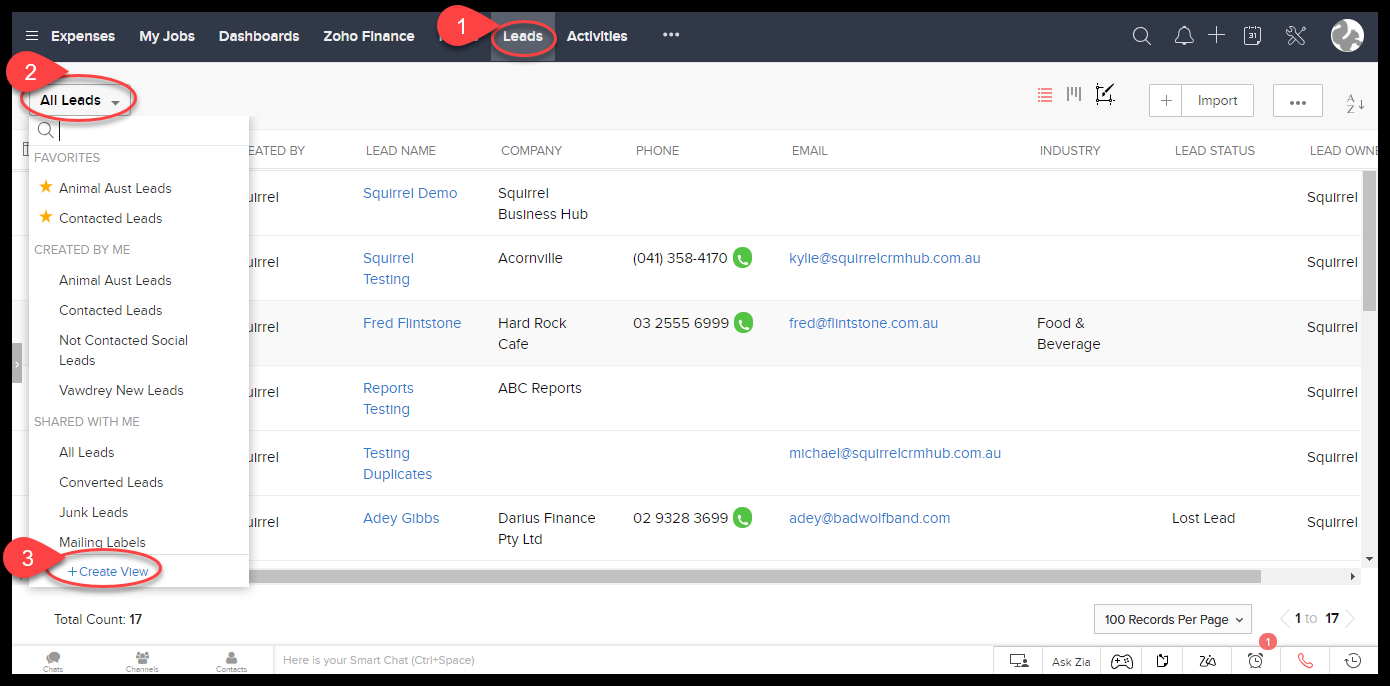Click the A-Z sort icon
The image size is (1390, 686).
[x=1355, y=102]
